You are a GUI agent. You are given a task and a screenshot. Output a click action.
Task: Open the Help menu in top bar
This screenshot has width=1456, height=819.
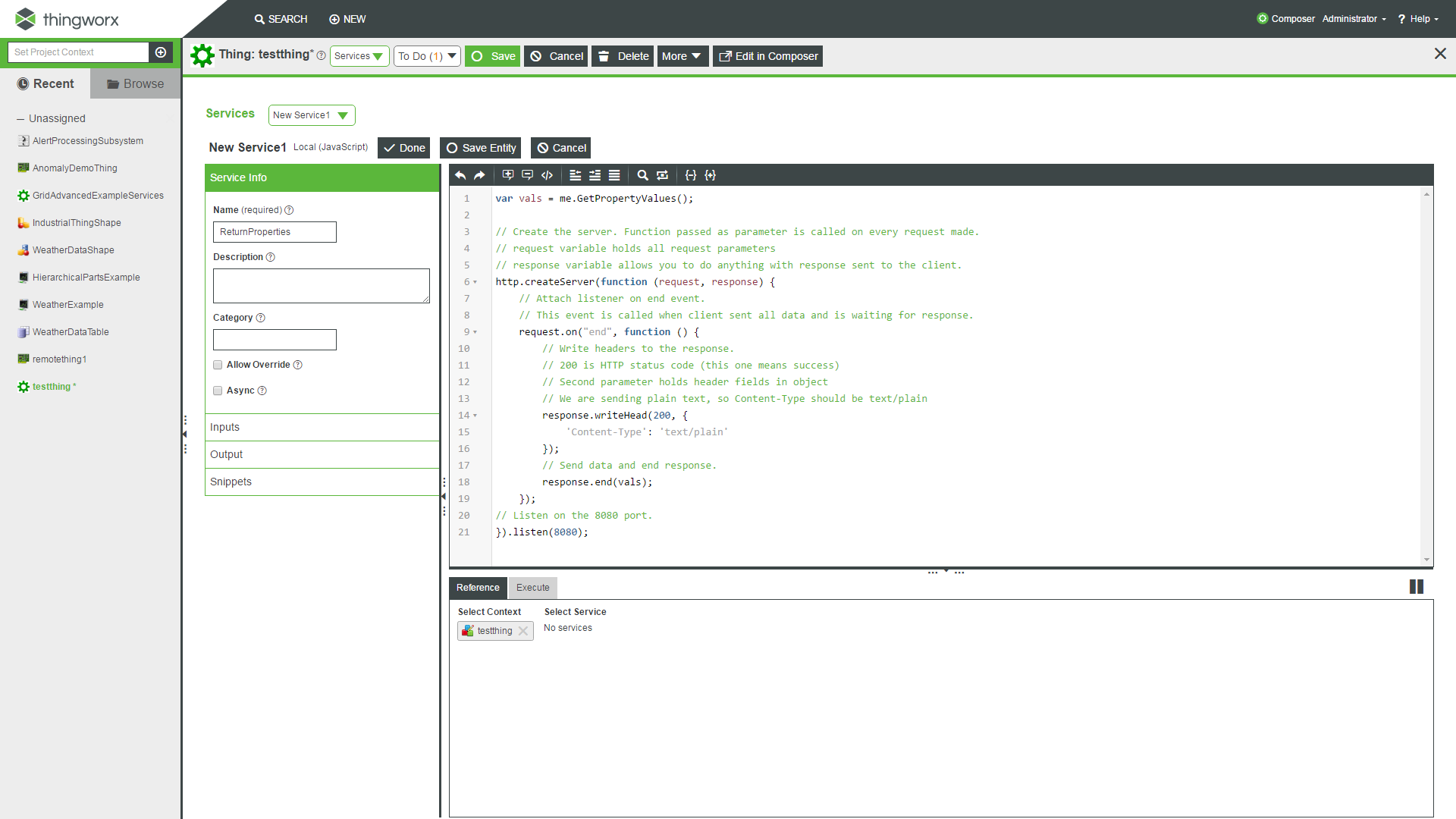pyautogui.click(x=1419, y=19)
